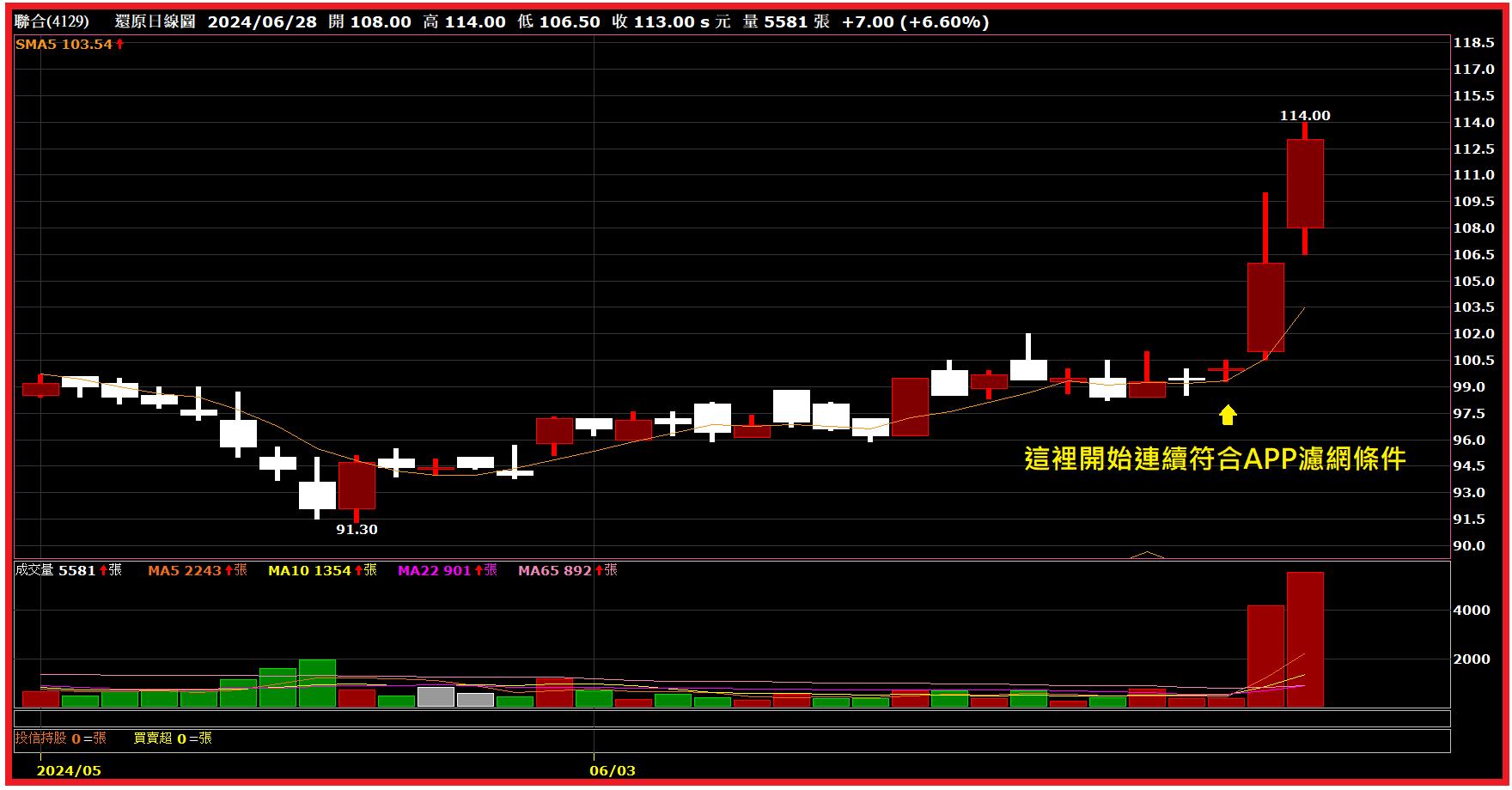The image size is (1512, 790).
Task: Click the 111.0 price axis label
Action: coord(1473,174)
